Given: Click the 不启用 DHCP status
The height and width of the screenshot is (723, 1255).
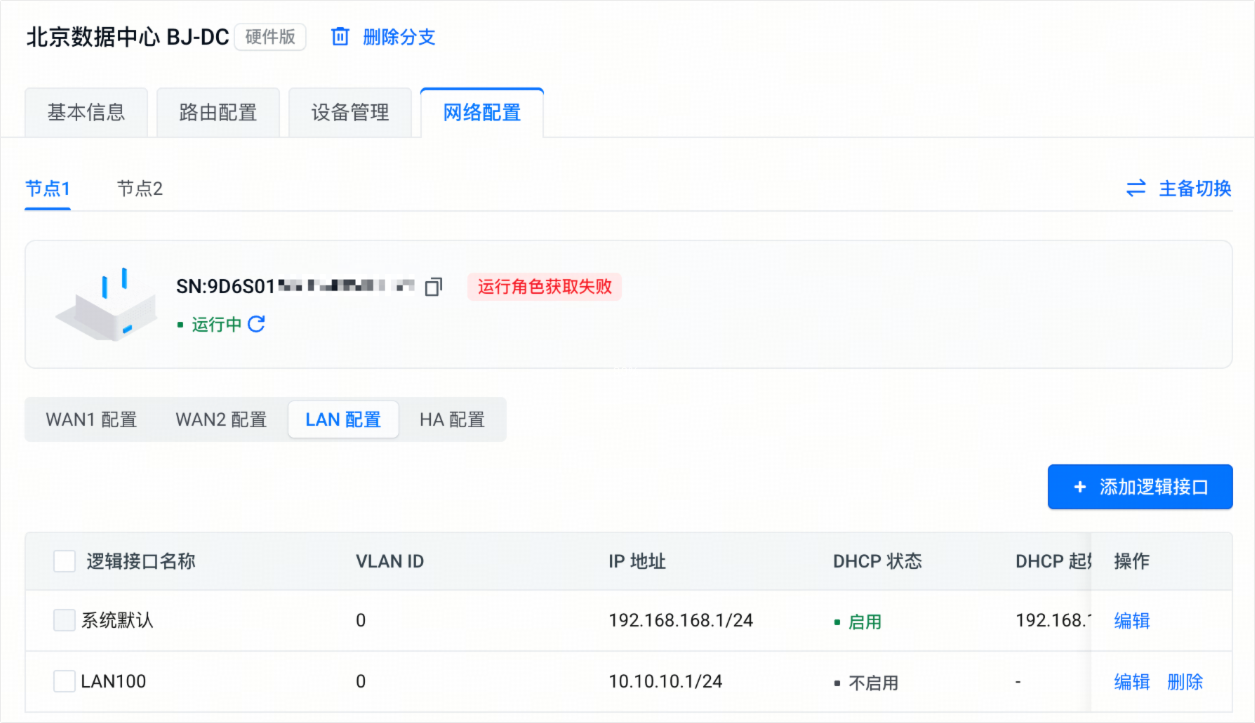Looking at the screenshot, I should point(866,683).
